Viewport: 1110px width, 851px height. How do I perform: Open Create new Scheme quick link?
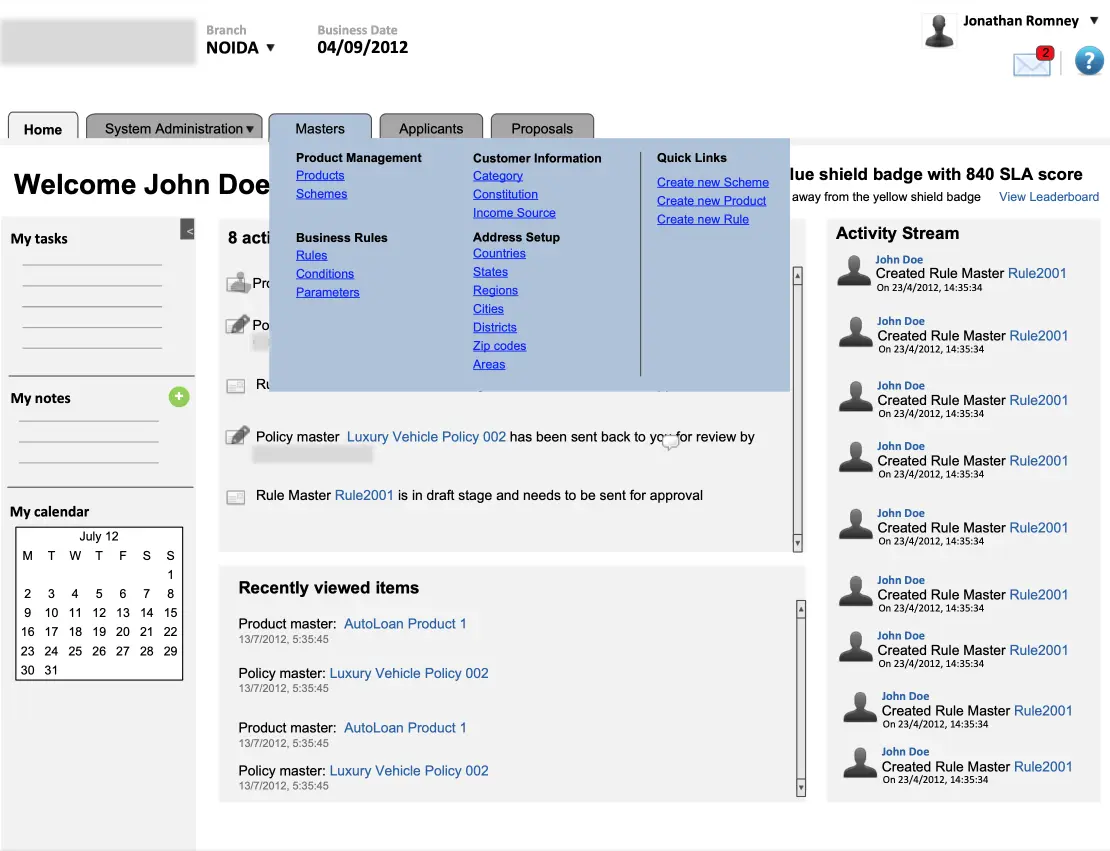pos(712,182)
